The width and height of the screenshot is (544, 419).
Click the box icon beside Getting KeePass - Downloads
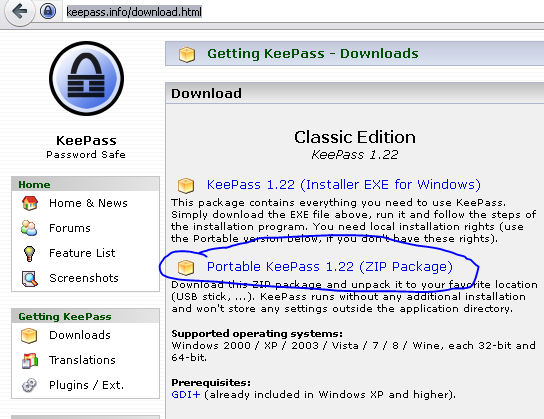[x=187, y=54]
